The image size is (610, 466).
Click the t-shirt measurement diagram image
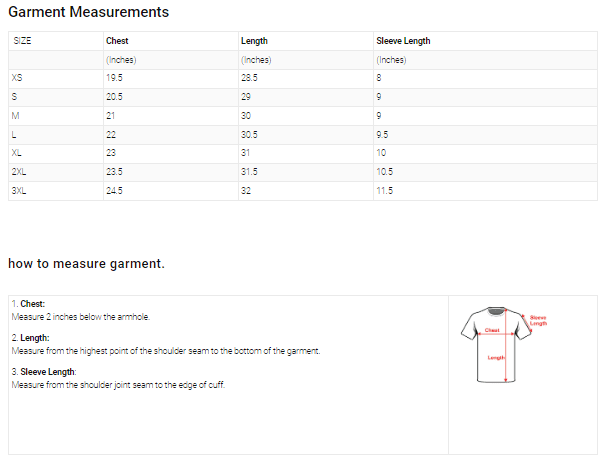coord(496,345)
